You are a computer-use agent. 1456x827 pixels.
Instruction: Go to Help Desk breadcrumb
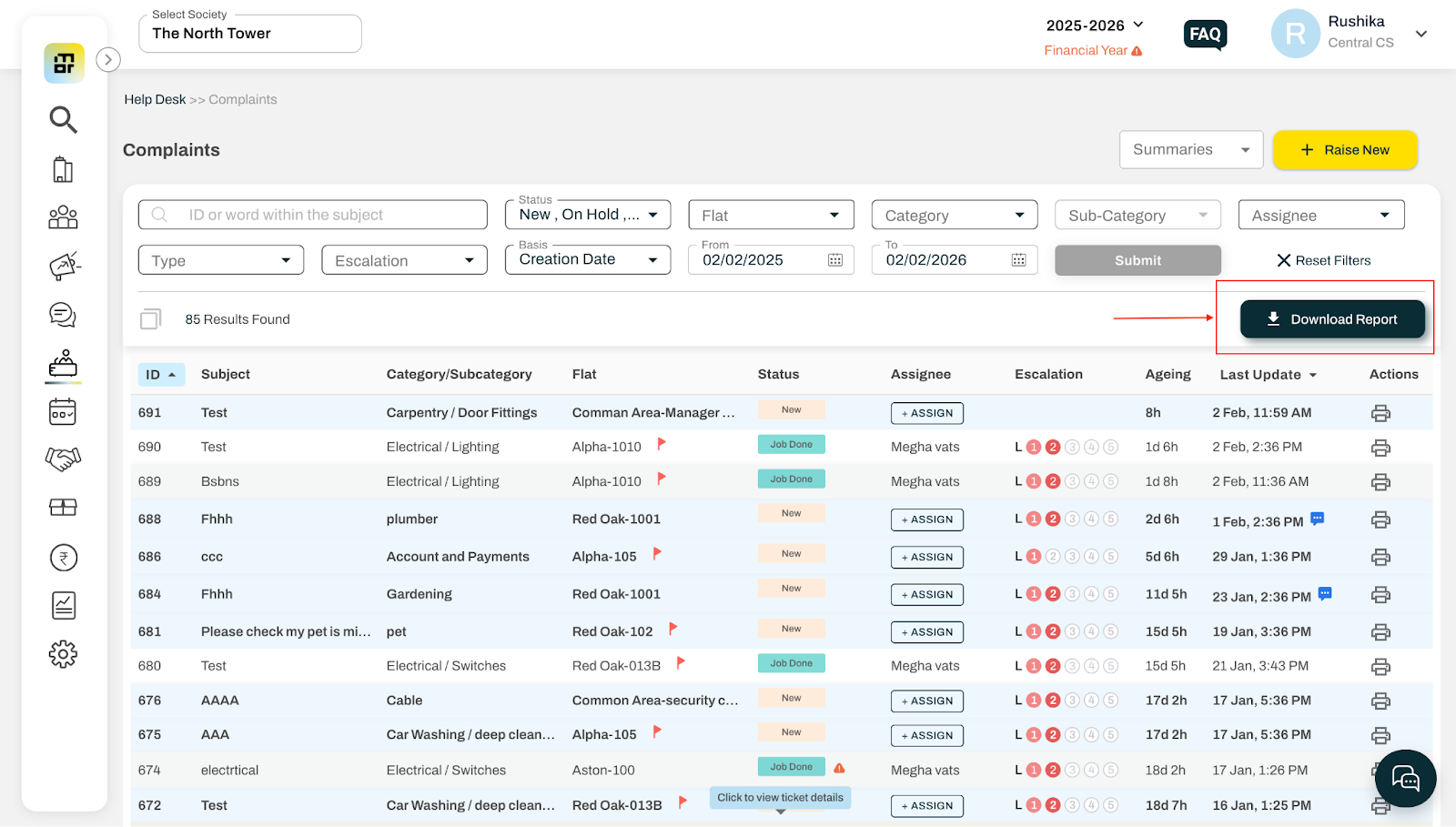[x=155, y=99]
